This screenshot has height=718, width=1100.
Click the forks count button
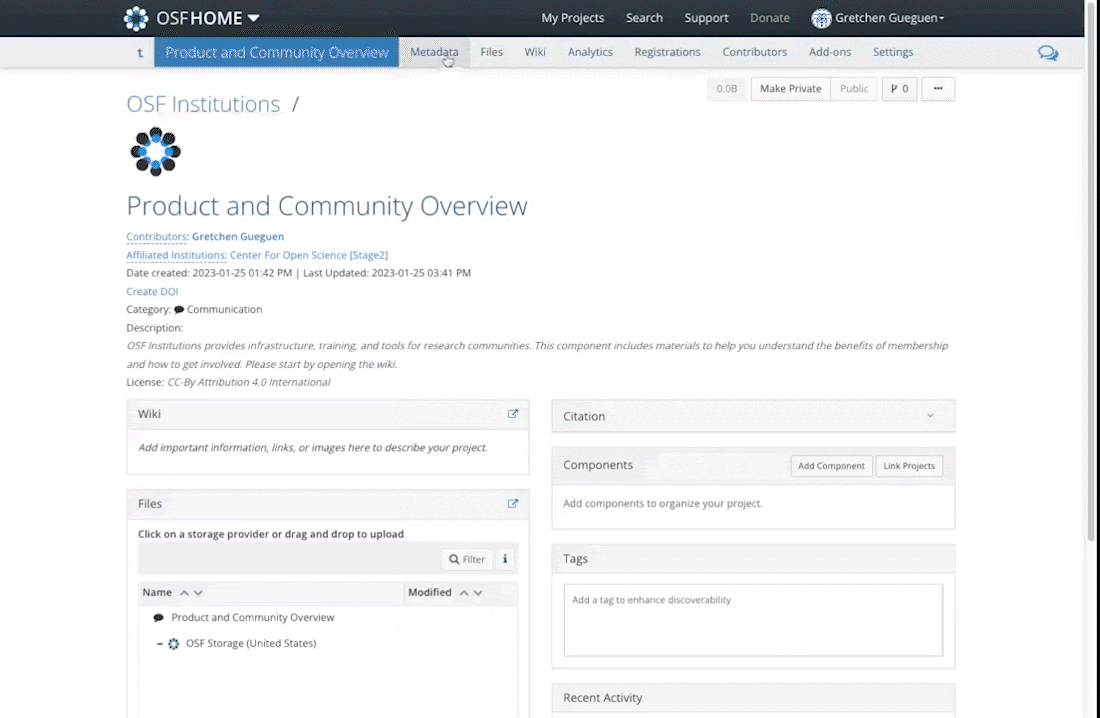(899, 89)
